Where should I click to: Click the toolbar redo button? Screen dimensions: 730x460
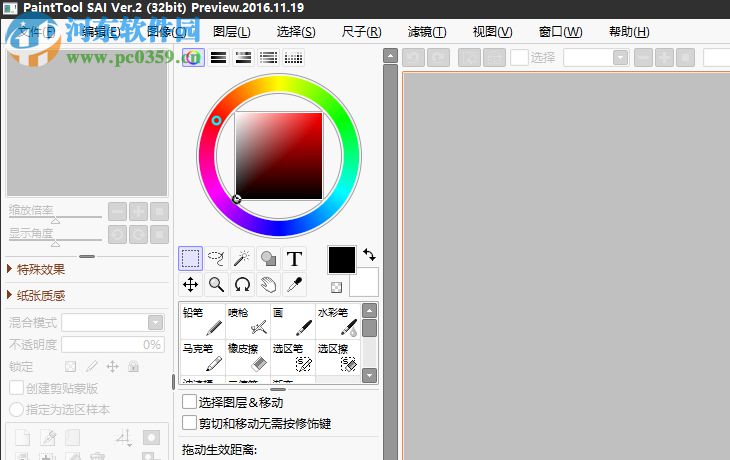(x=439, y=58)
